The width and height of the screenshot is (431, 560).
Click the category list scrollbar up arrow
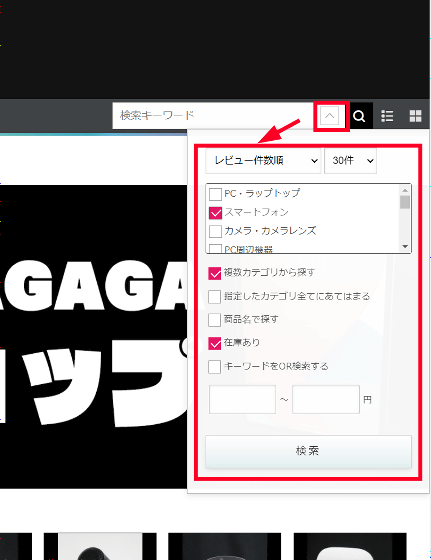405,190
